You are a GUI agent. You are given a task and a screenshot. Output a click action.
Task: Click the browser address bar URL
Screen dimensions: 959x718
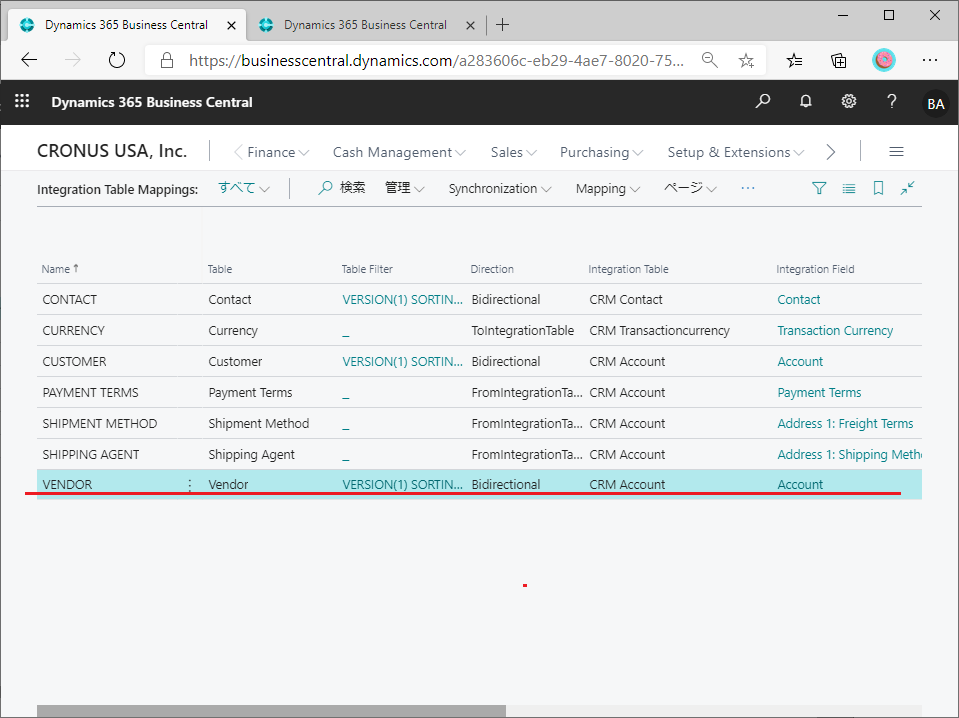pos(435,61)
